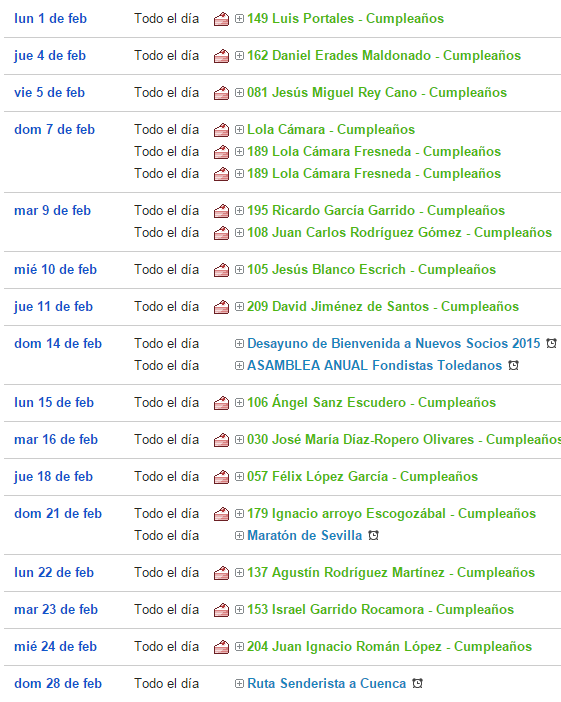561x702 pixels.
Task: Expand the 057 Félix López García event
Action: (240, 476)
